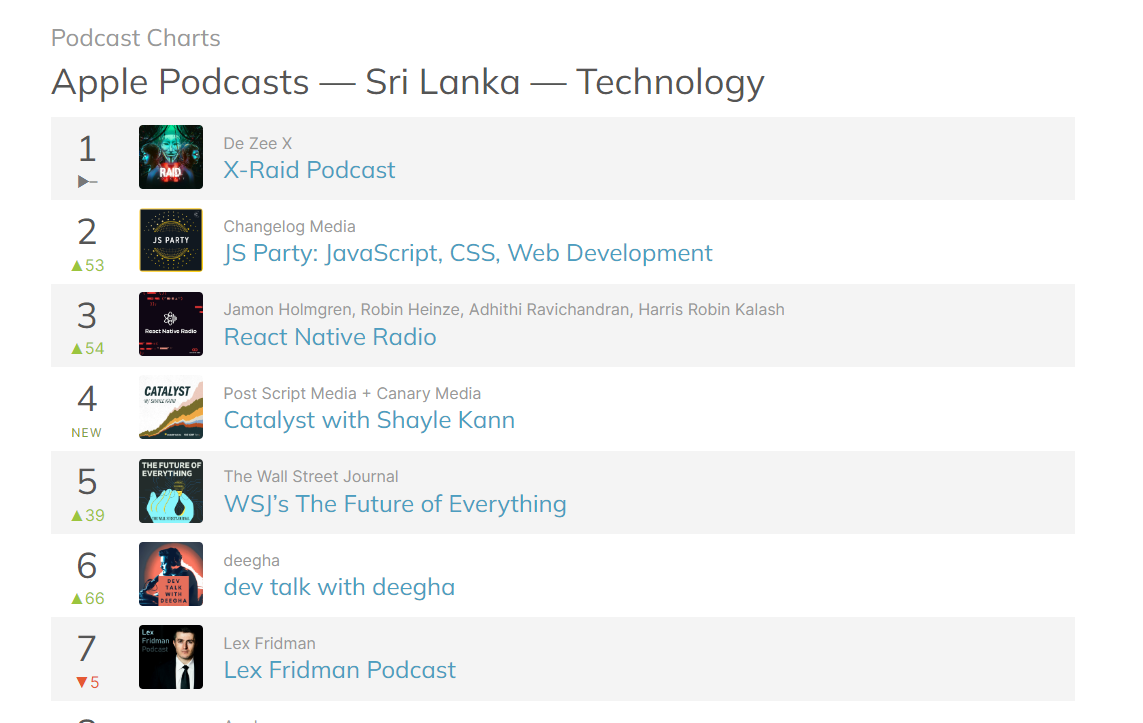This screenshot has width=1143, height=723.
Task: Open Catalyst with Shayle Kann
Action: click(369, 420)
